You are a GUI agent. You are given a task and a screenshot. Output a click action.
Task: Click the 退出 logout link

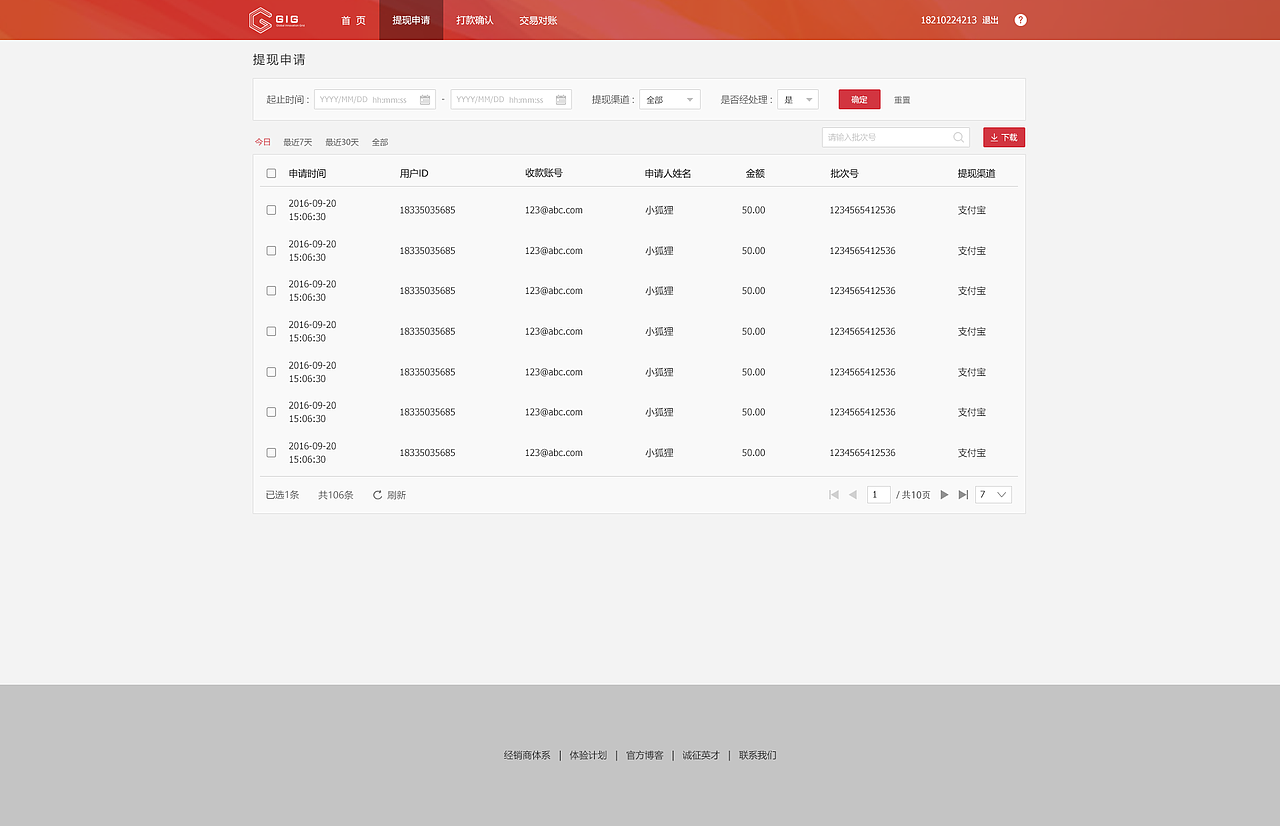click(990, 20)
